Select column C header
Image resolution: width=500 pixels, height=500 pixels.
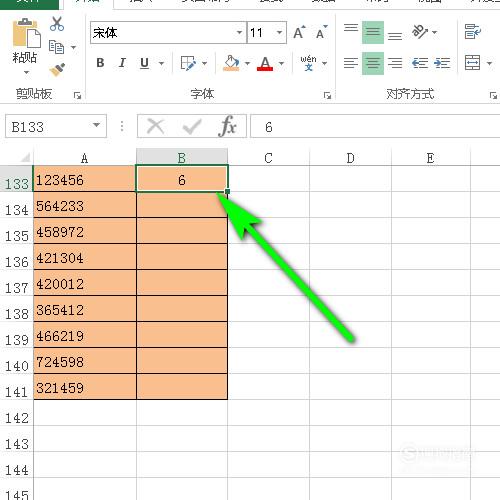click(269, 157)
